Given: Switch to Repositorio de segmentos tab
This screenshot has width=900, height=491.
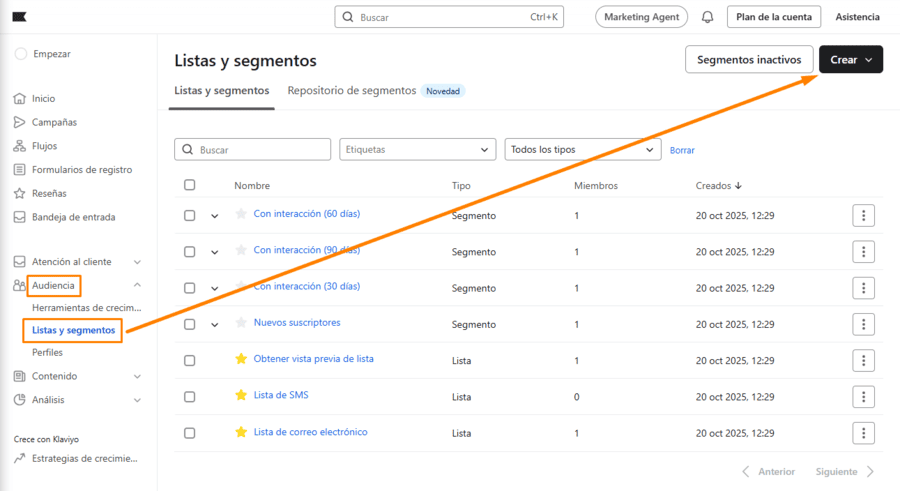Looking at the screenshot, I should pyautogui.click(x=351, y=91).
